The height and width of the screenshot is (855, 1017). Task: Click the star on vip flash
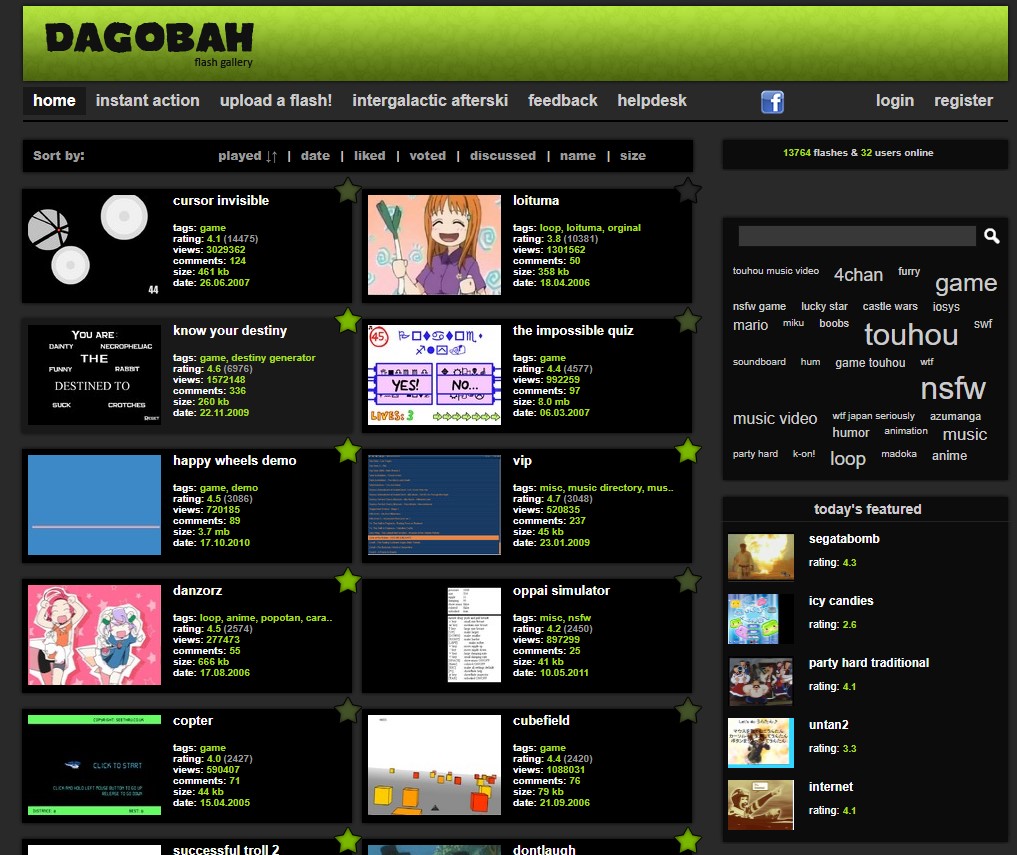[x=688, y=450]
